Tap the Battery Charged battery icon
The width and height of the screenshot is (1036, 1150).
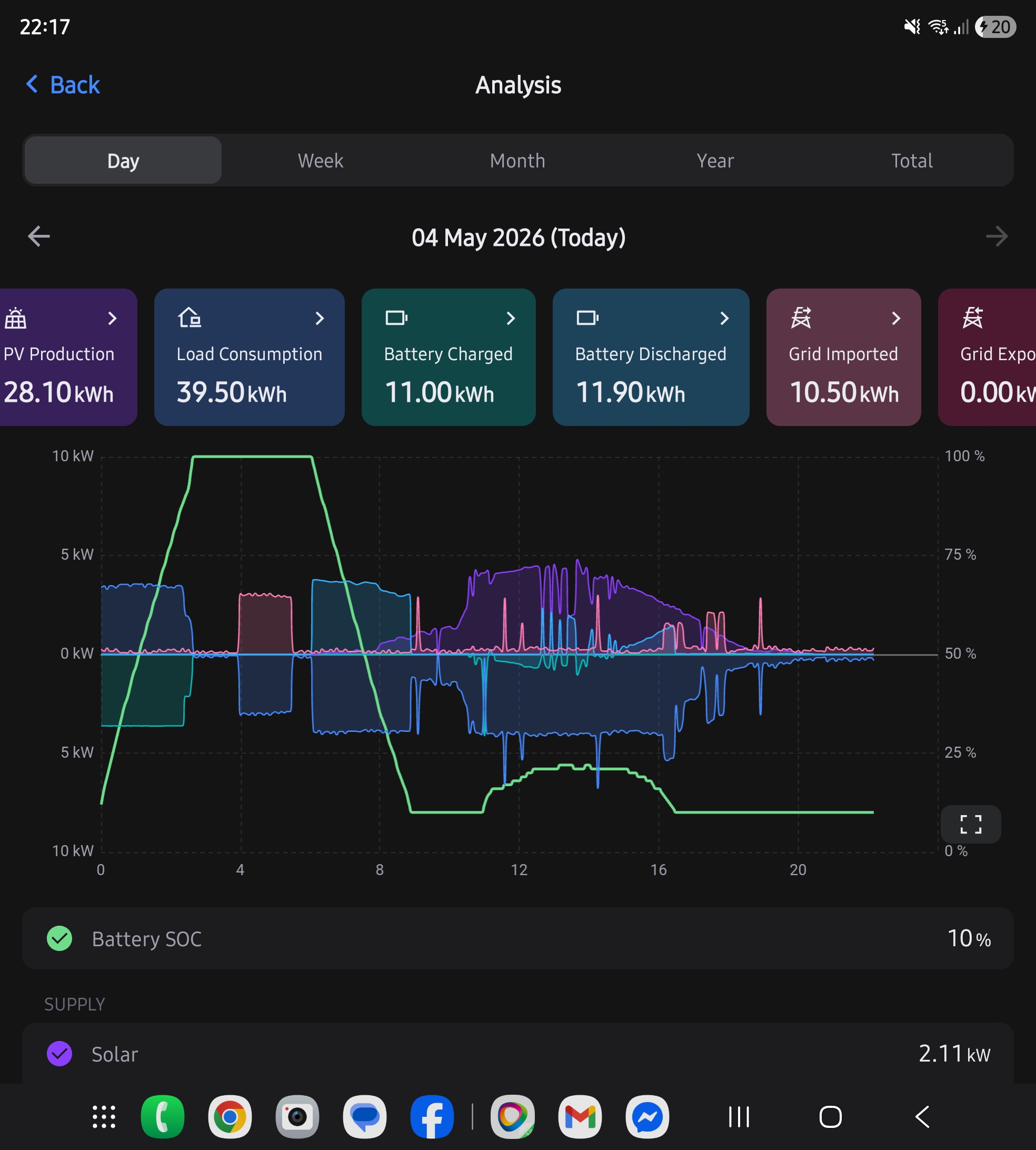click(397, 318)
